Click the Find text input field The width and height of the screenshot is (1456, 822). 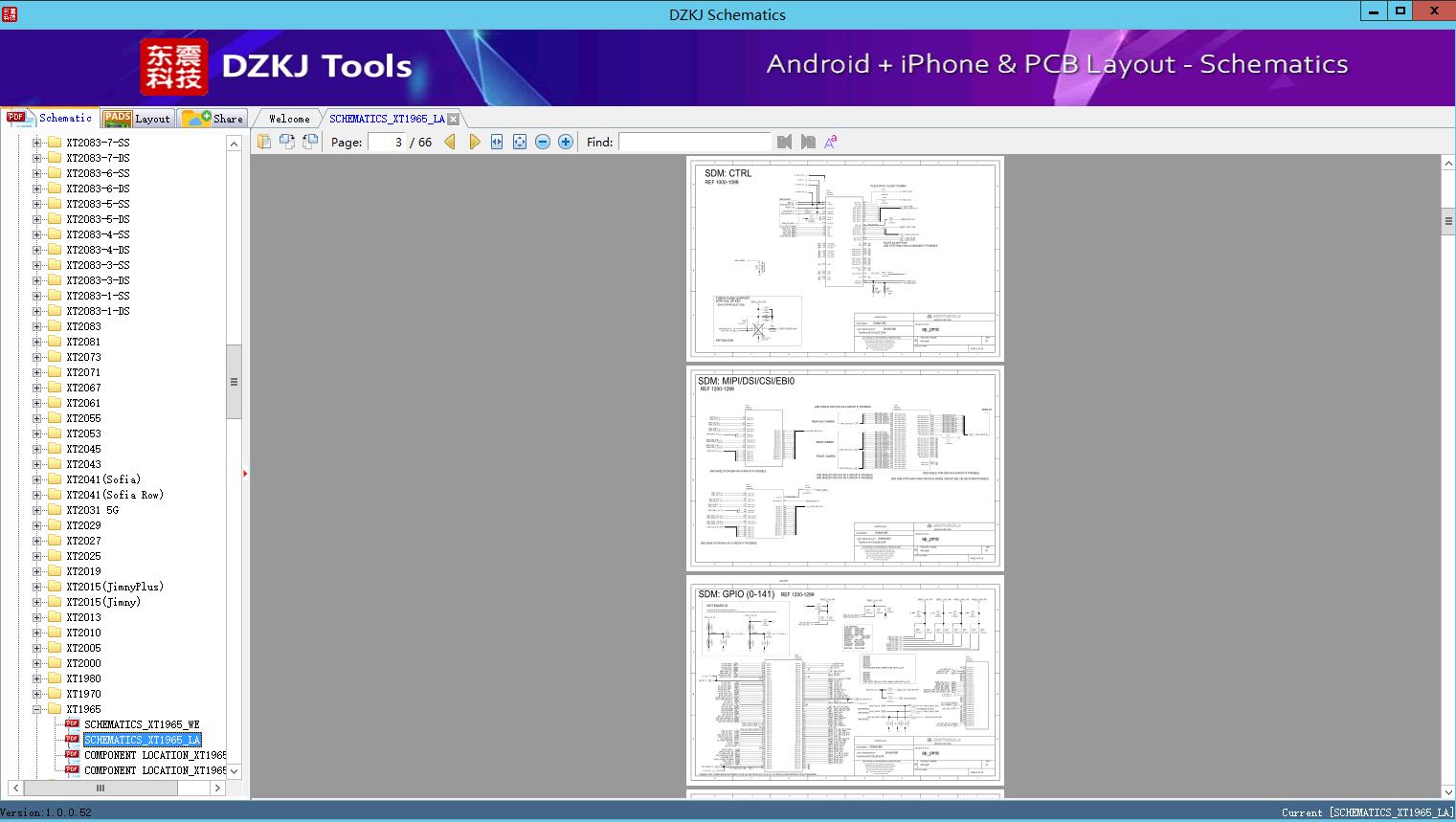[x=694, y=142]
